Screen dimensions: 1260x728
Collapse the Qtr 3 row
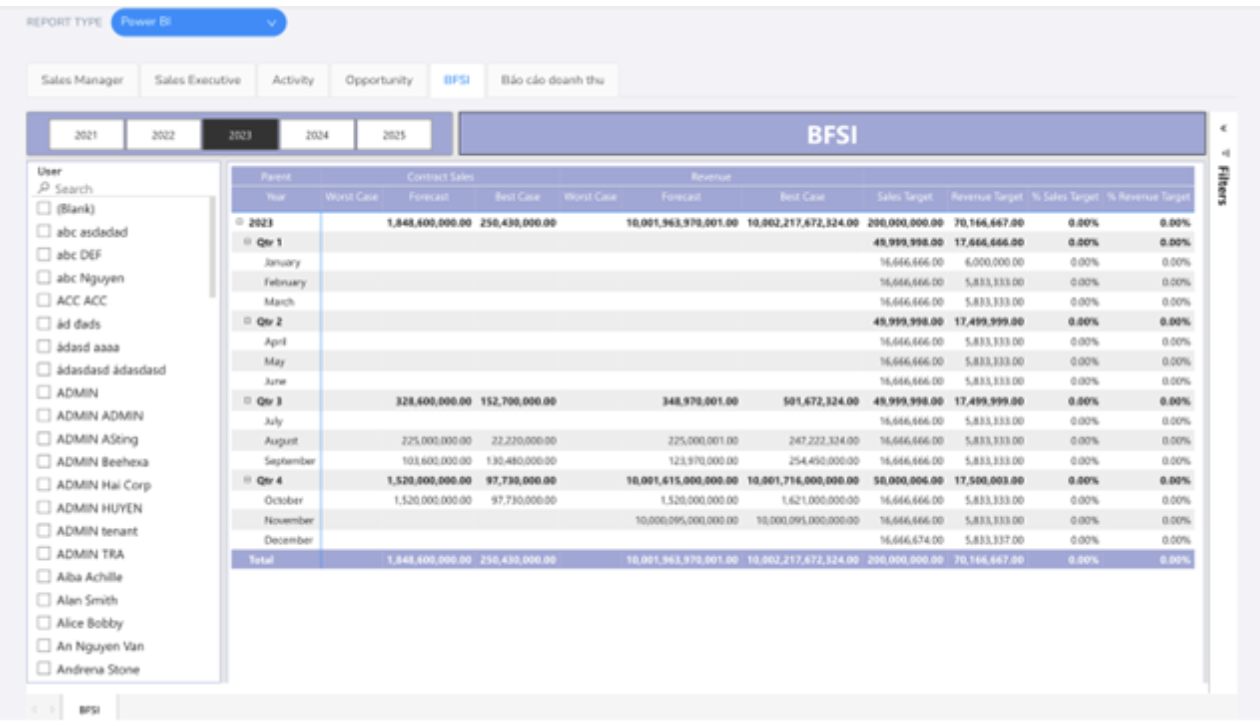[248, 401]
